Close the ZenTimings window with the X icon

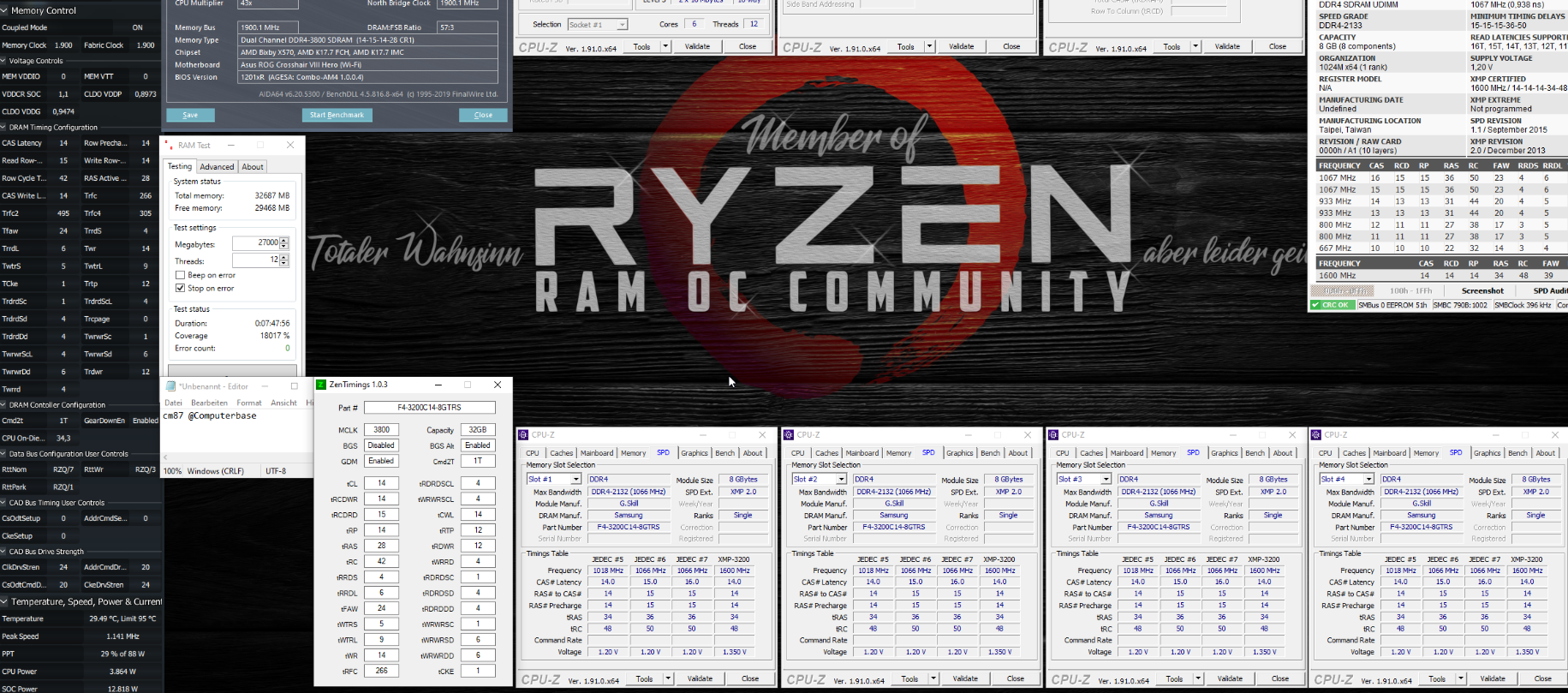498,385
